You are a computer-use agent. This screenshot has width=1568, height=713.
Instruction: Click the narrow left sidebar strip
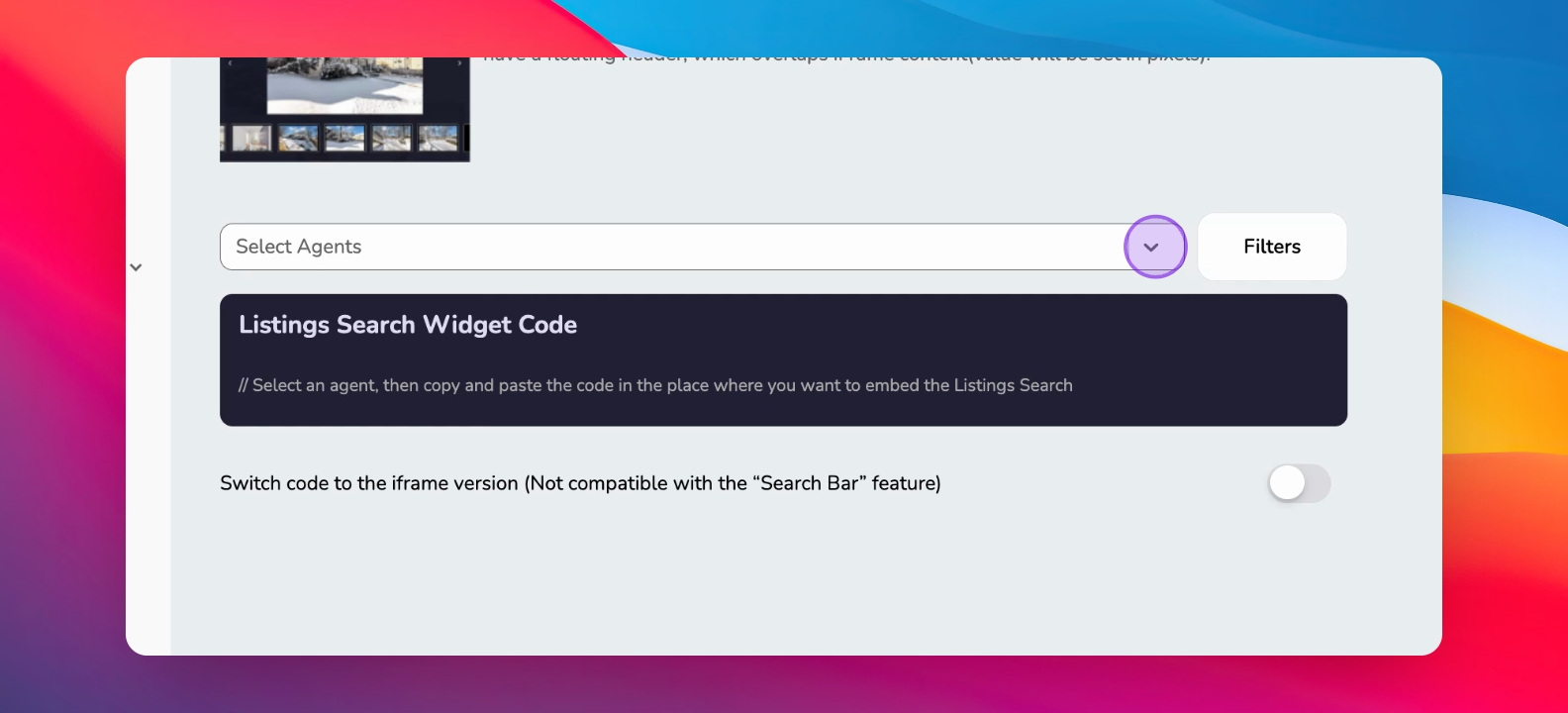tap(148, 356)
